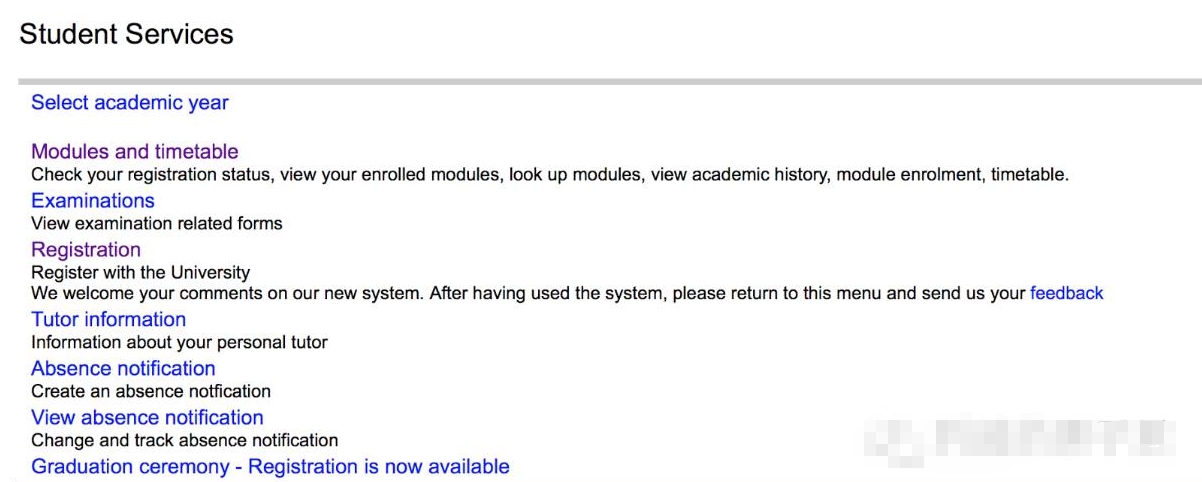Click 'Information about your personal tutor' text
1202x482 pixels.
179,343
